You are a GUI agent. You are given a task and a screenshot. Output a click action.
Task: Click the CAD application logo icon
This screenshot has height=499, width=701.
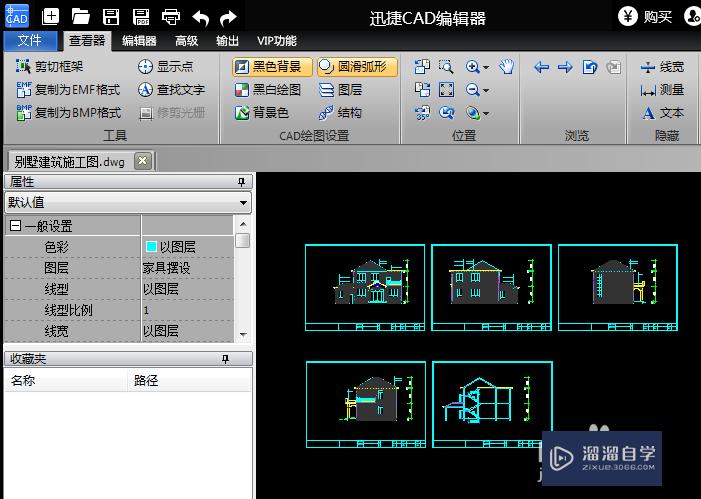click(x=17, y=16)
